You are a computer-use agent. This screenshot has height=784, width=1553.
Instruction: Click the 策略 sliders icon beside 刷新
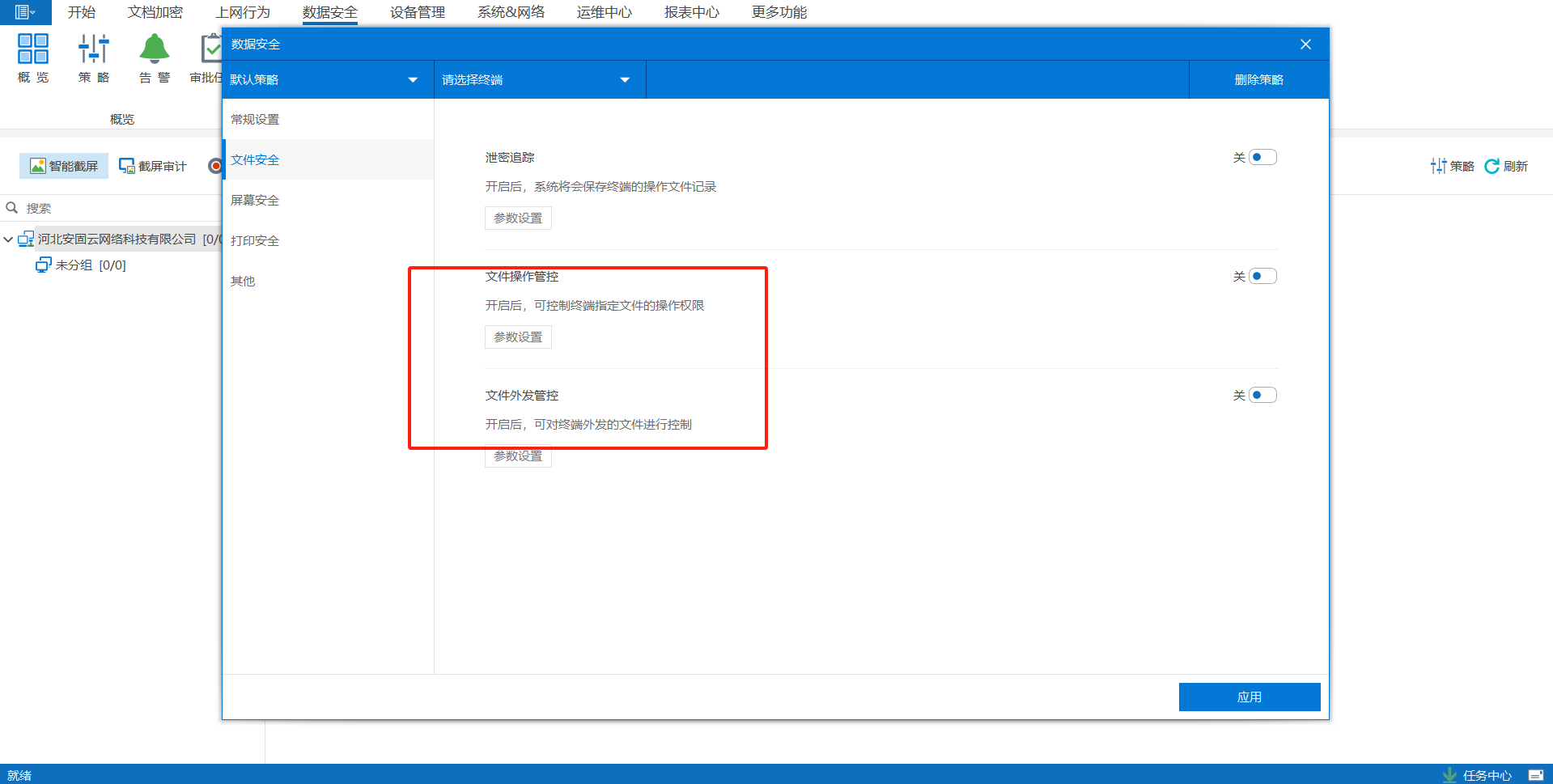1438,166
